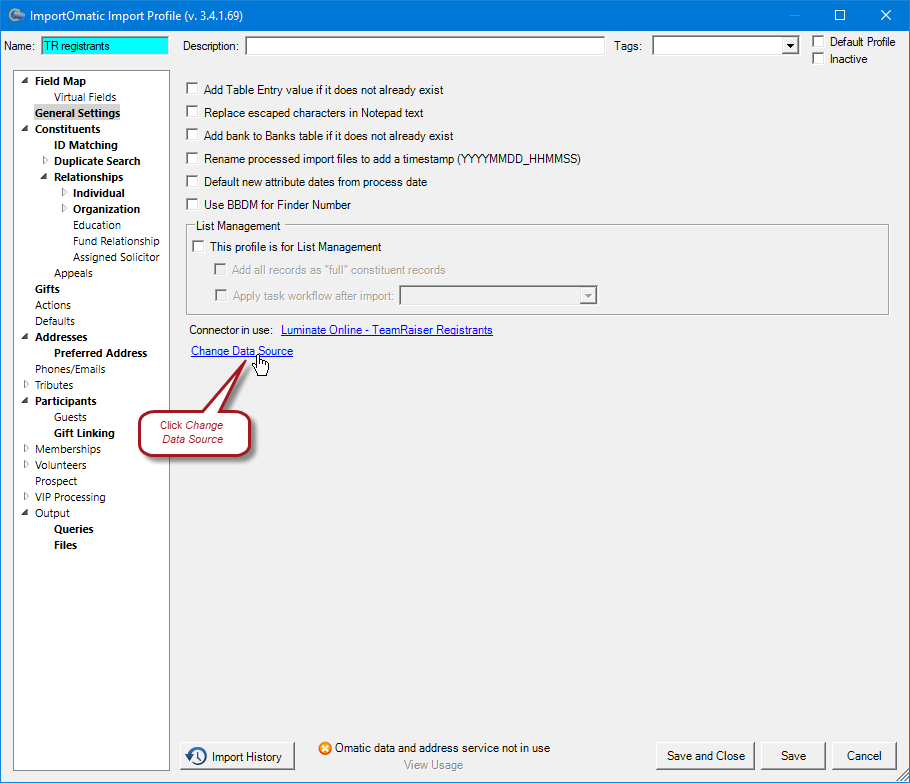The width and height of the screenshot is (910, 783).
Task: Enable "This profile is for List Management"
Action: pyautogui.click(x=198, y=246)
